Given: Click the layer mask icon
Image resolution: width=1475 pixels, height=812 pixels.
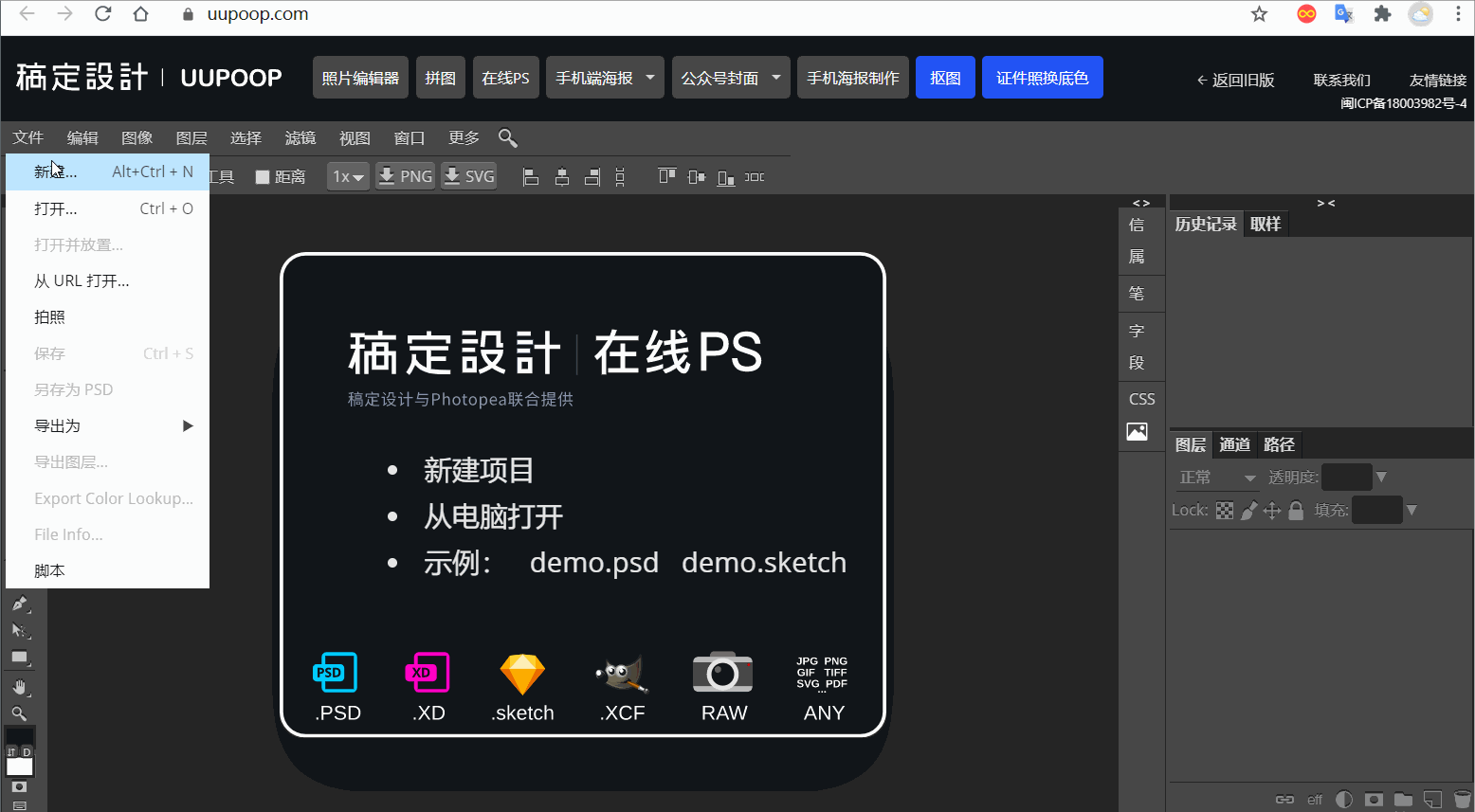Looking at the screenshot, I should click(1374, 799).
